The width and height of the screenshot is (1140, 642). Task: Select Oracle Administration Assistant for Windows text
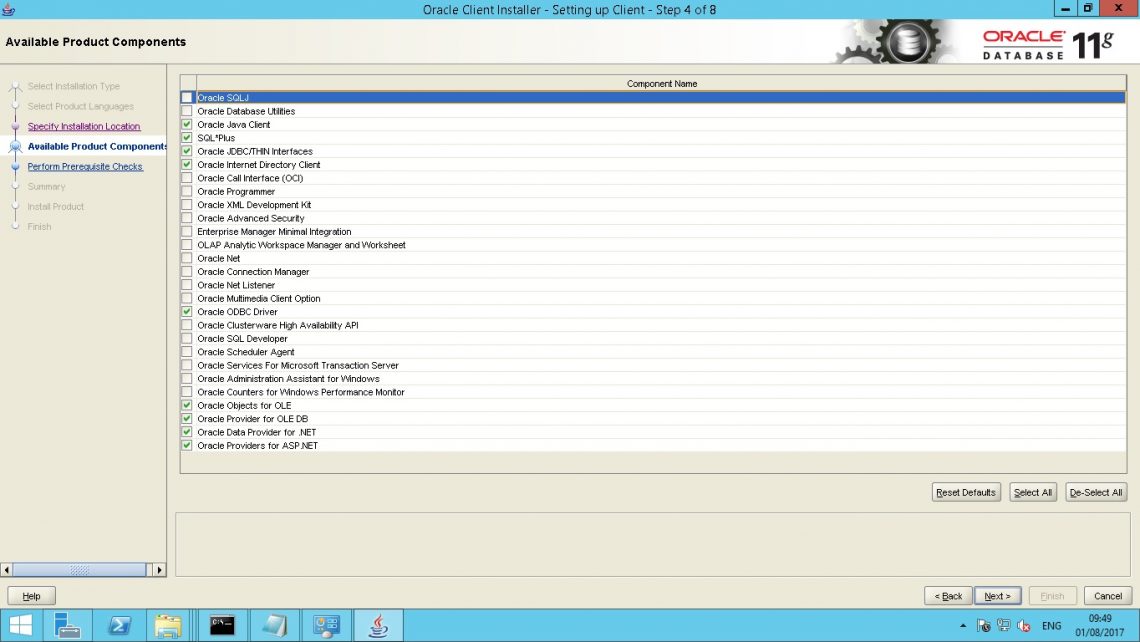[x=288, y=379]
